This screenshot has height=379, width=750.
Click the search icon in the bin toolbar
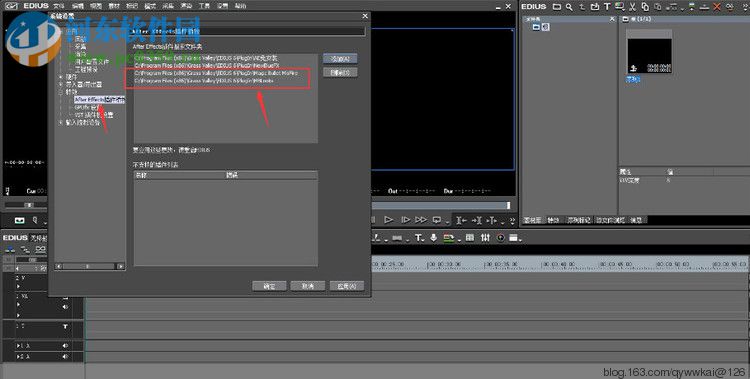point(569,7)
